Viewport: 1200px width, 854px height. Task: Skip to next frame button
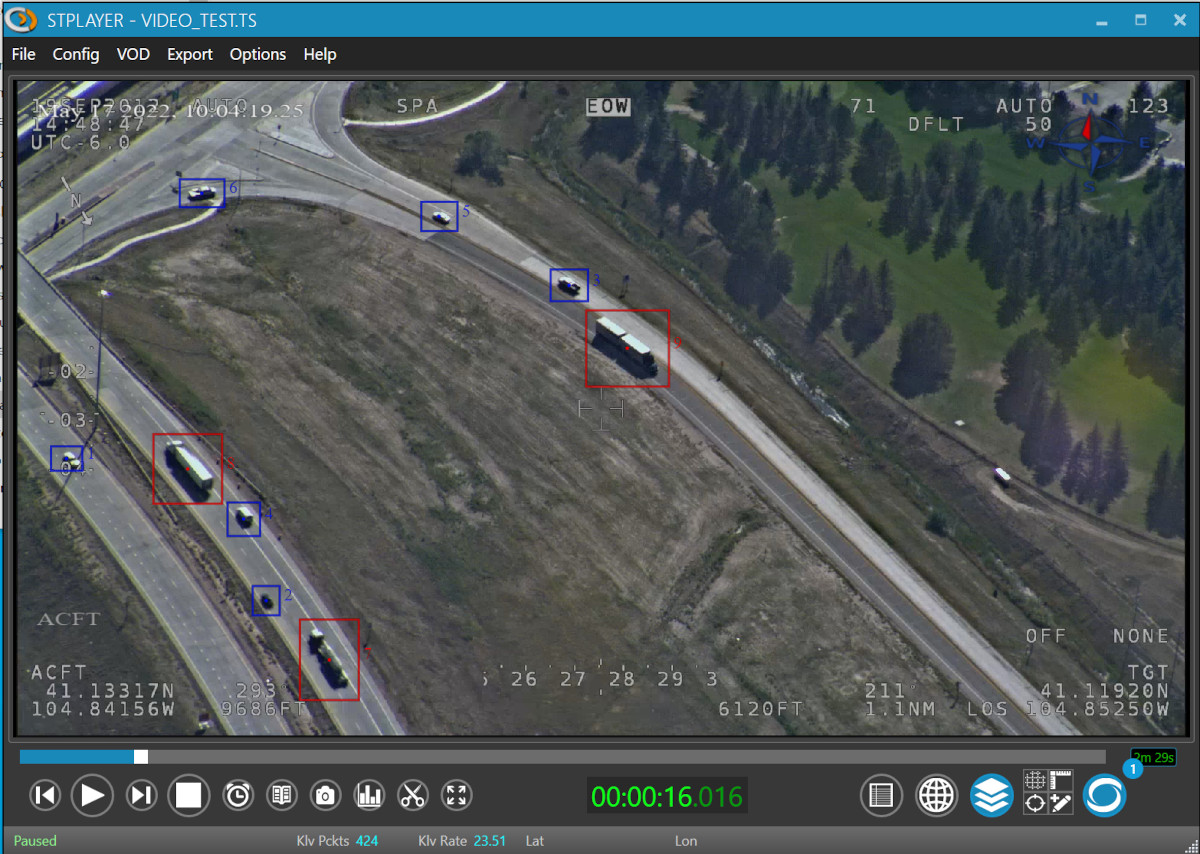click(x=141, y=796)
